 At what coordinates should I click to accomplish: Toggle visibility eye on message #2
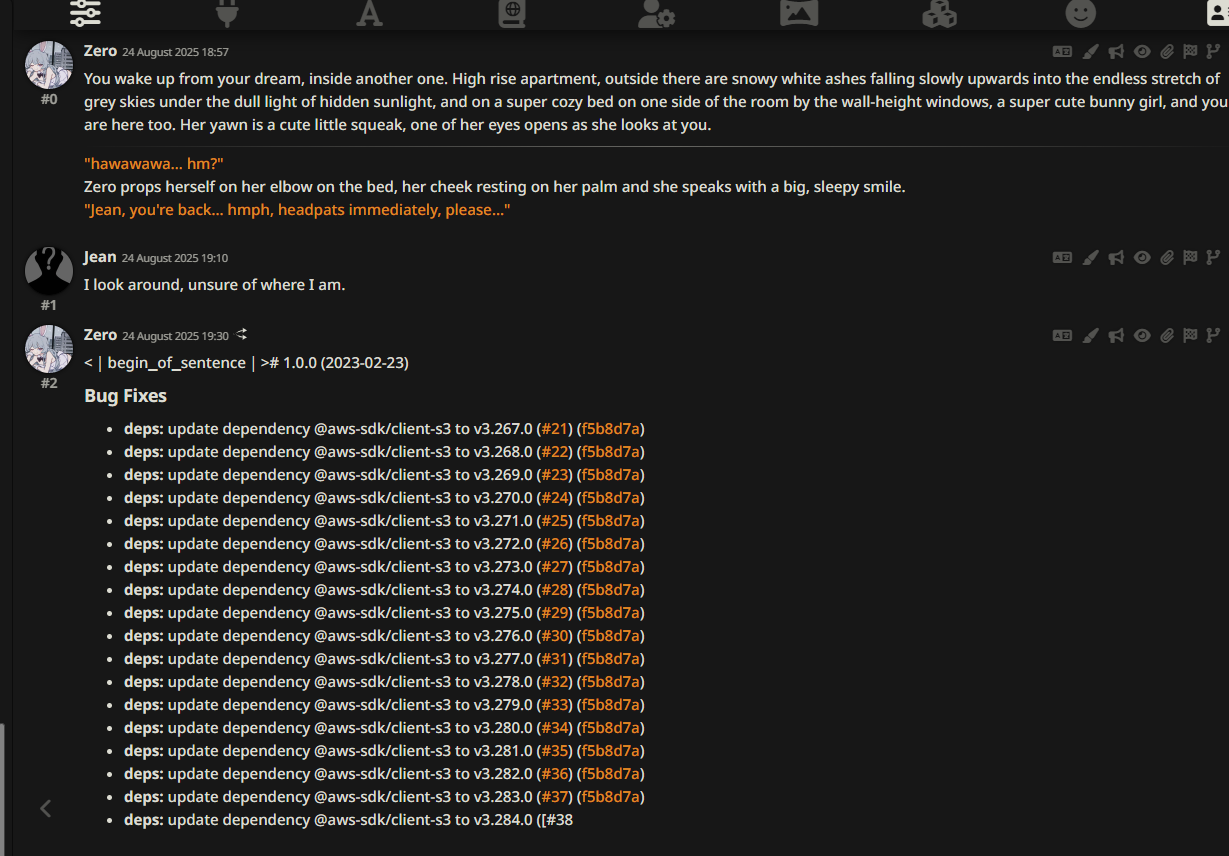click(x=1142, y=335)
